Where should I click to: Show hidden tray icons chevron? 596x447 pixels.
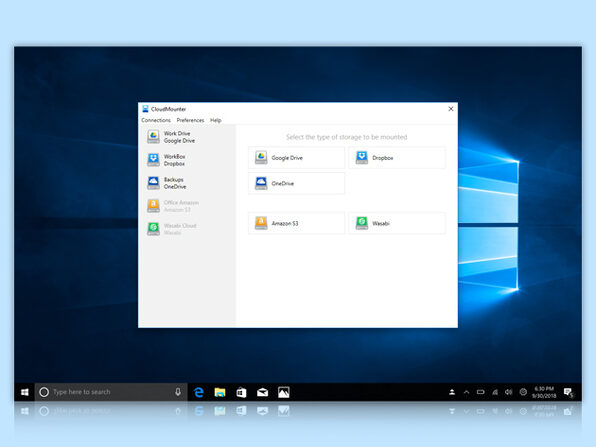point(466,392)
